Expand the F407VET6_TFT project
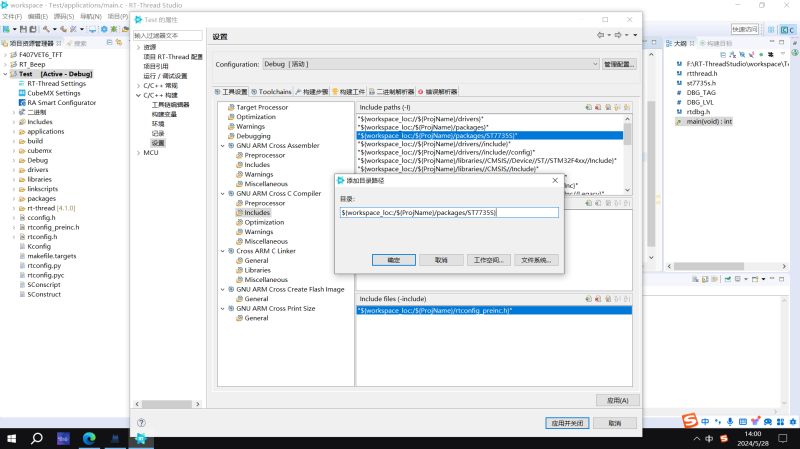Image resolution: width=800 pixels, height=449 pixels. (x=6, y=55)
